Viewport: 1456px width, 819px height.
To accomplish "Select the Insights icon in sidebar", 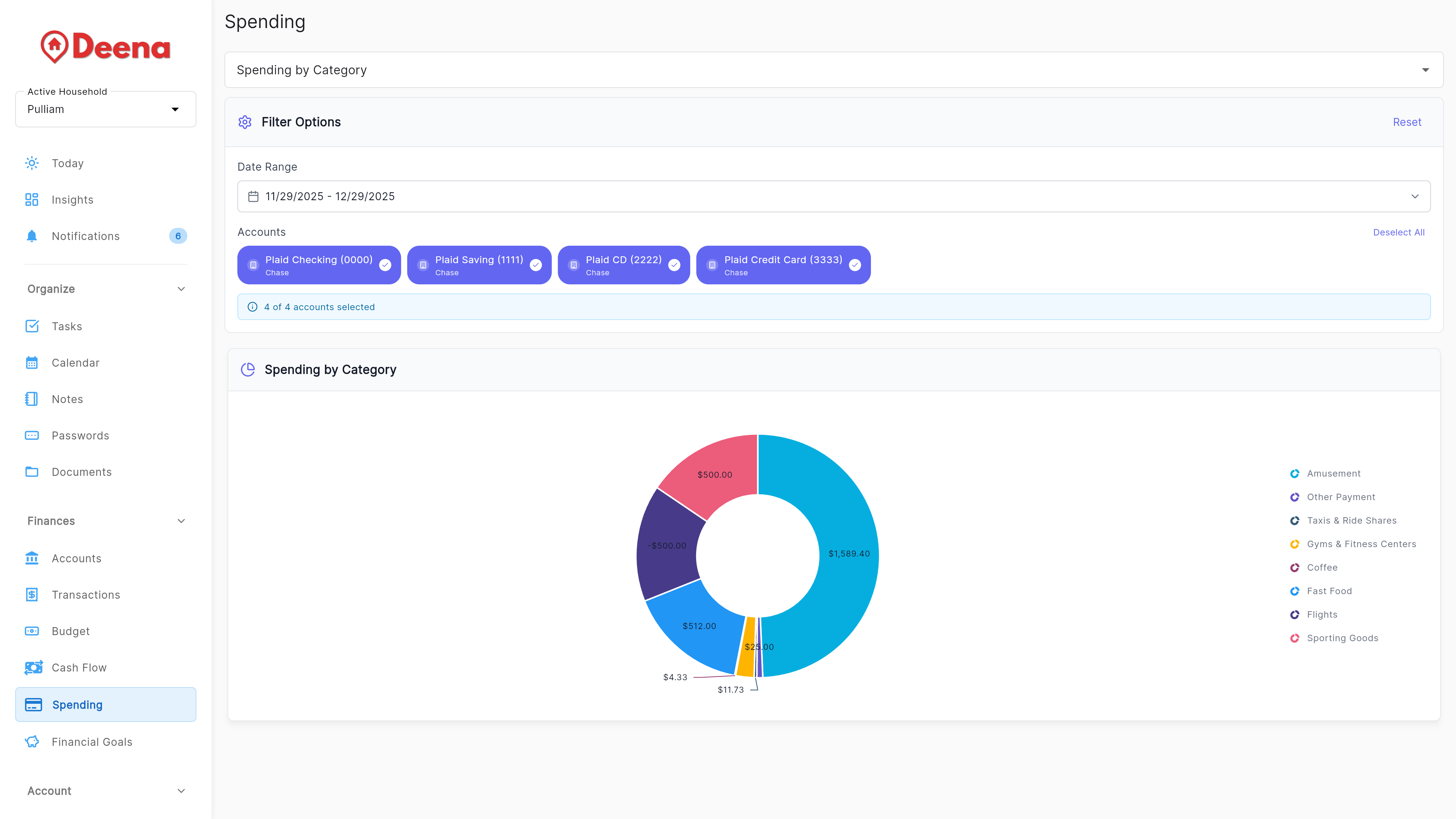I will pos(31,199).
